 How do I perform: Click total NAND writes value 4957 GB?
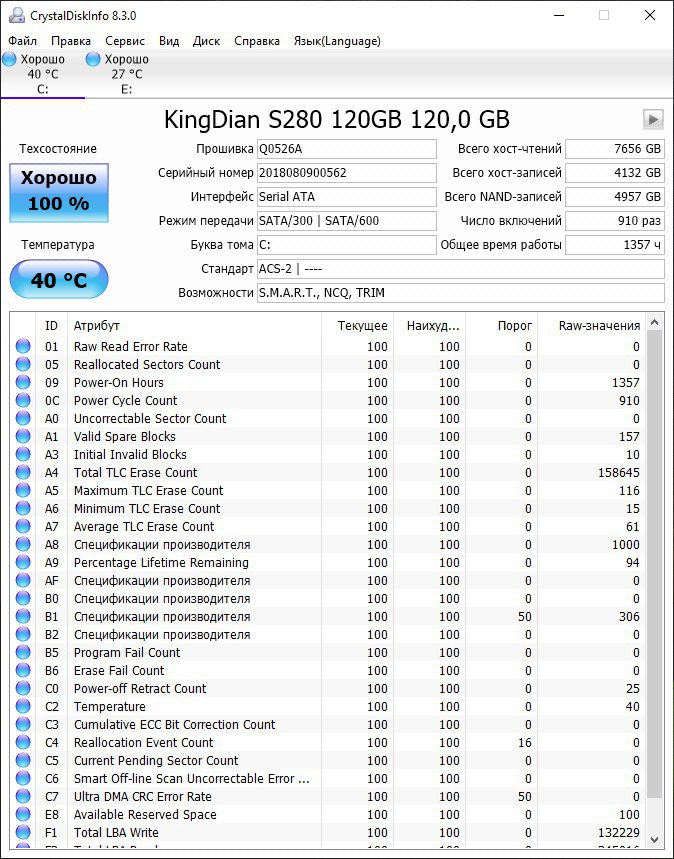pyautogui.click(x=614, y=197)
